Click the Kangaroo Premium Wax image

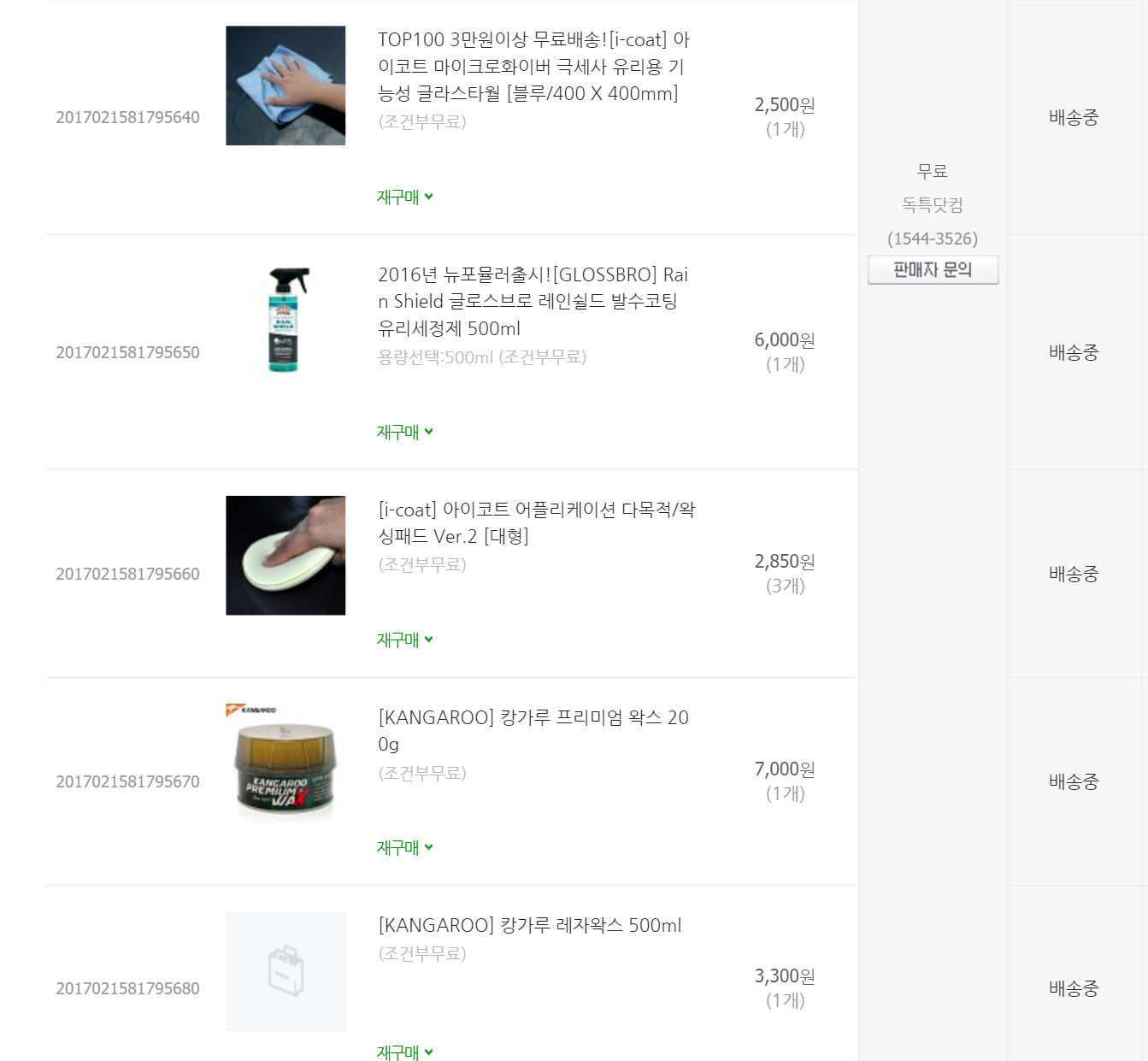coord(286,763)
